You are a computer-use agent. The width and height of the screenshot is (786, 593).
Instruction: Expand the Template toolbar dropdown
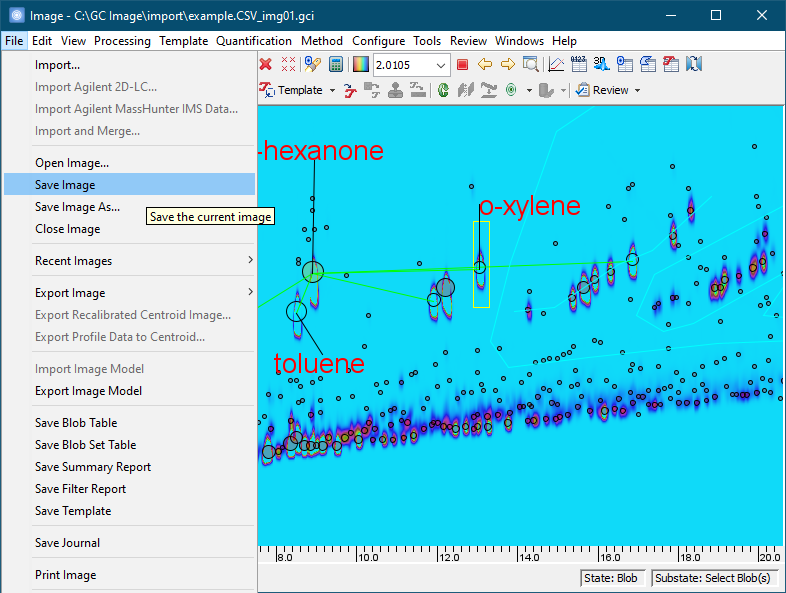coord(331,90)
